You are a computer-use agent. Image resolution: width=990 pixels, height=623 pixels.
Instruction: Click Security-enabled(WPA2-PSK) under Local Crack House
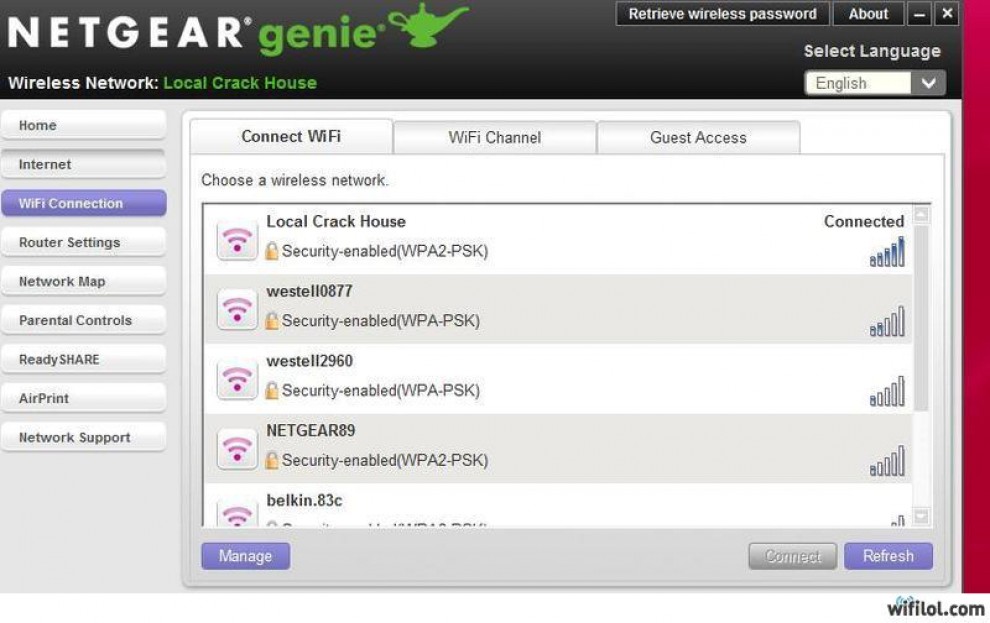click(x=385, y=251)
